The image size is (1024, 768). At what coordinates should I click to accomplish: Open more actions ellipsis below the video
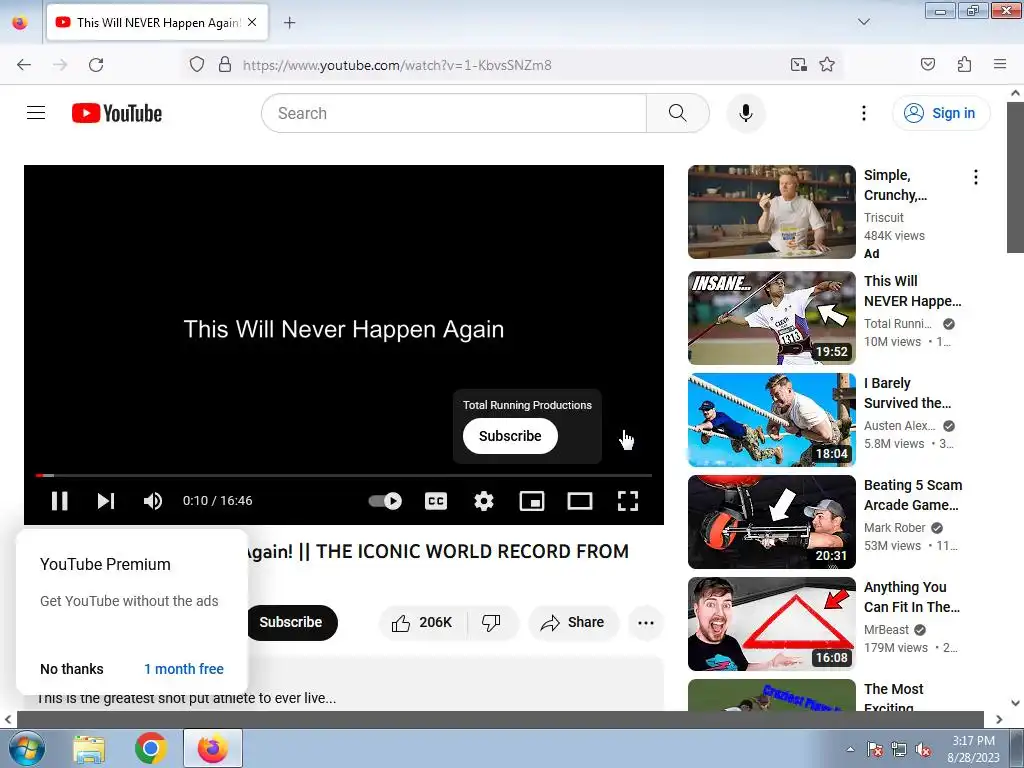tap(646, 622)
